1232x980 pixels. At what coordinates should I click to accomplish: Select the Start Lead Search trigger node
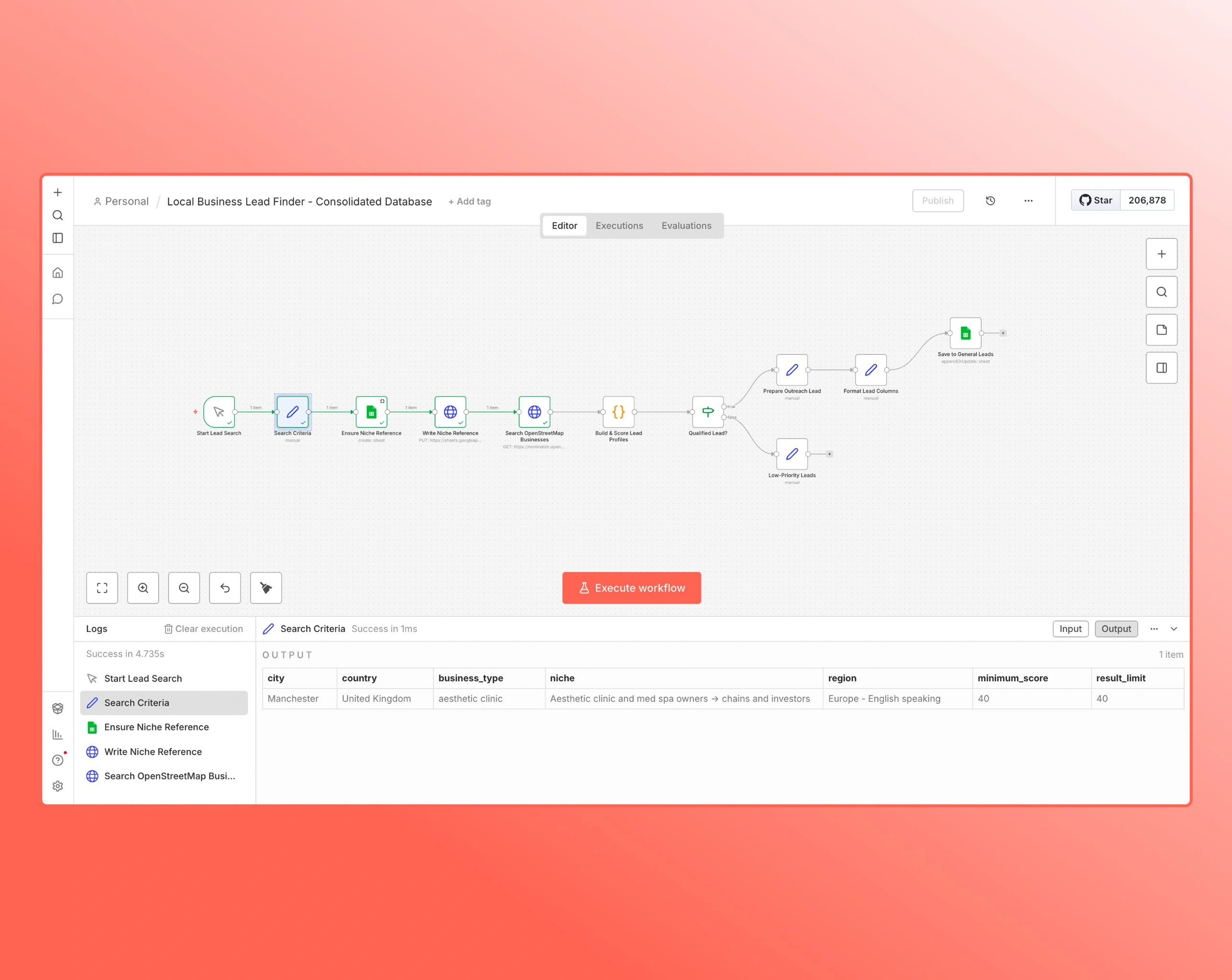[219, 411]
